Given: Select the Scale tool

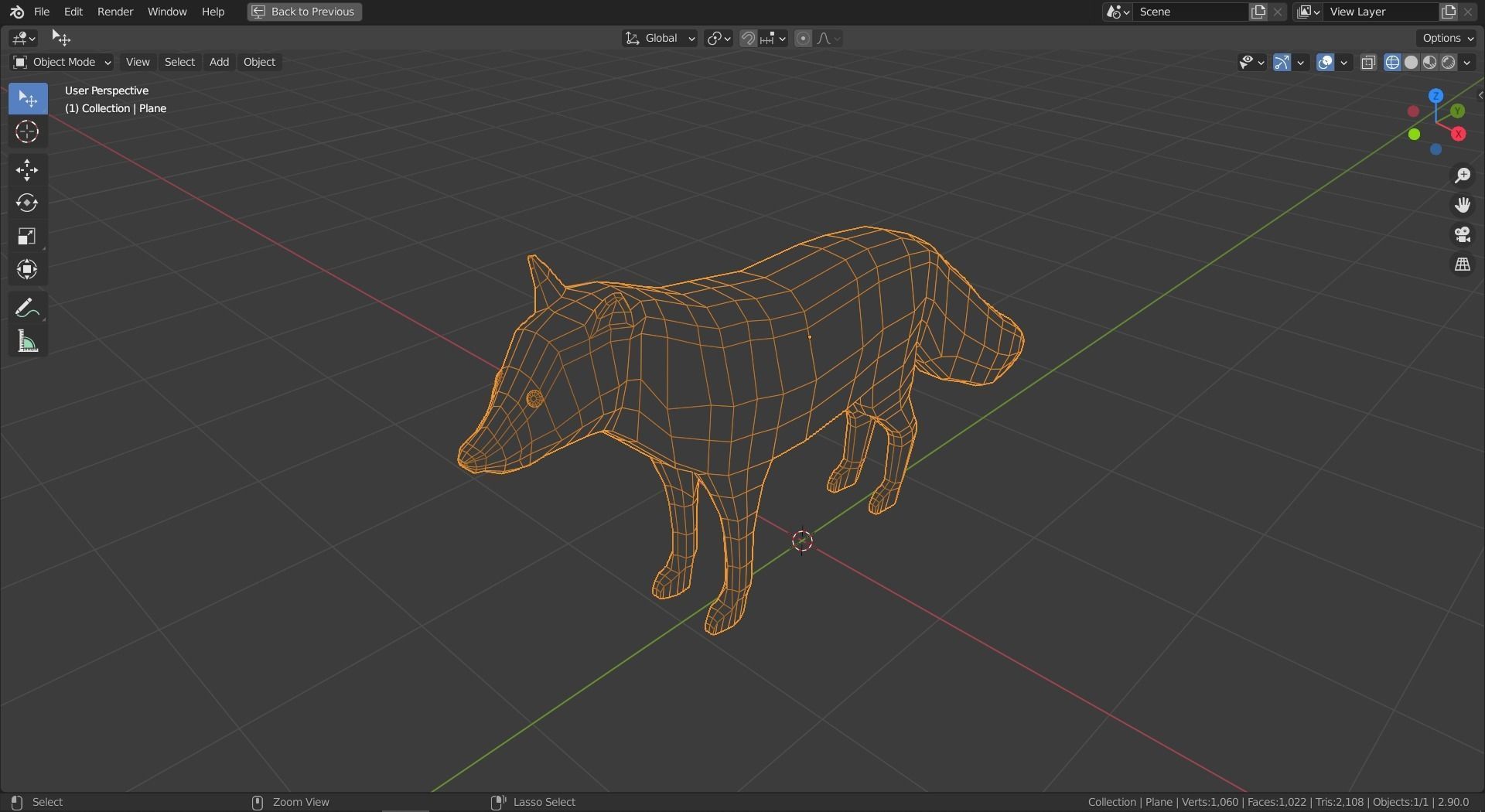Looking at the screenshot, I should click(28, 237).
